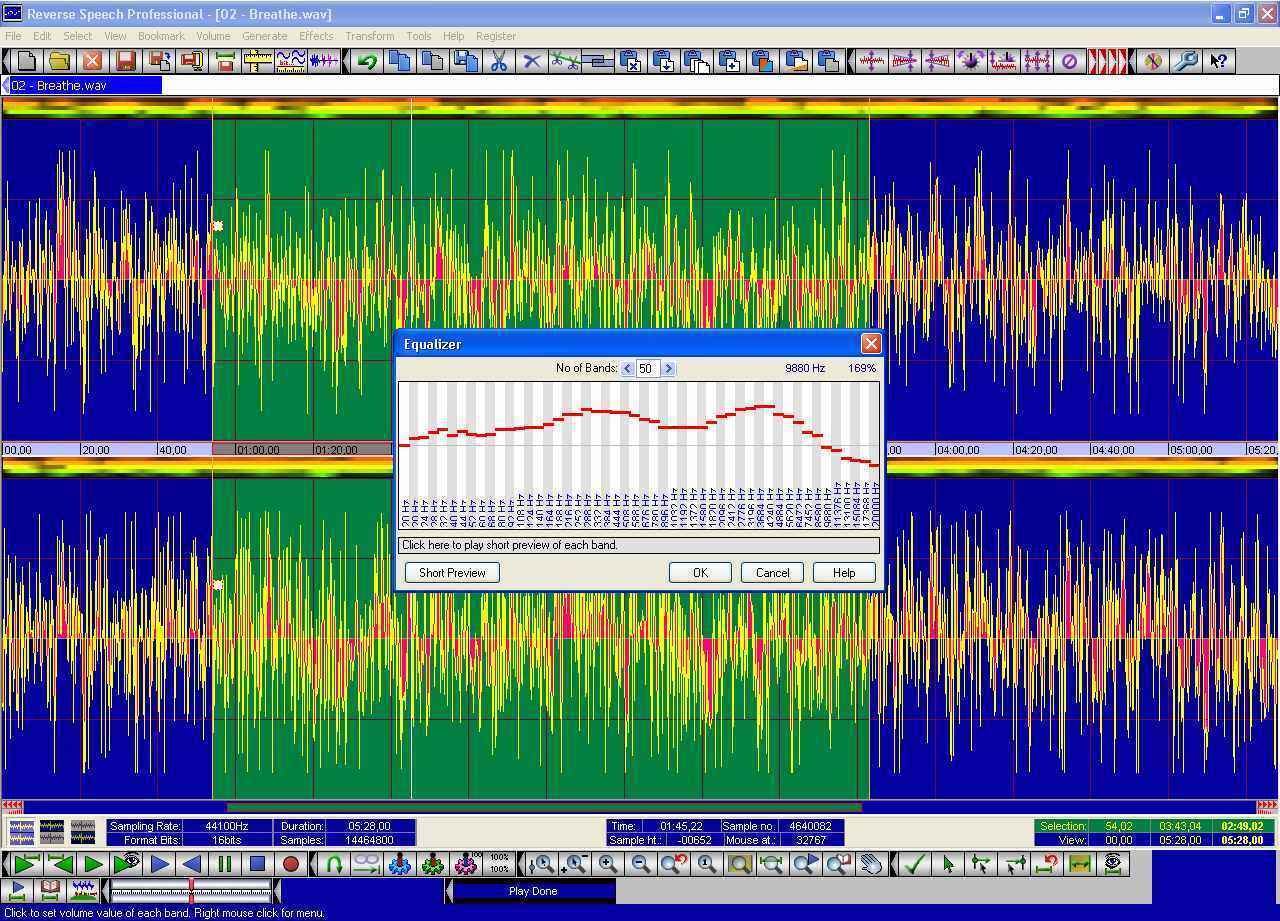
Task: Click the blue waveform view icon
Action: [291, 61]
